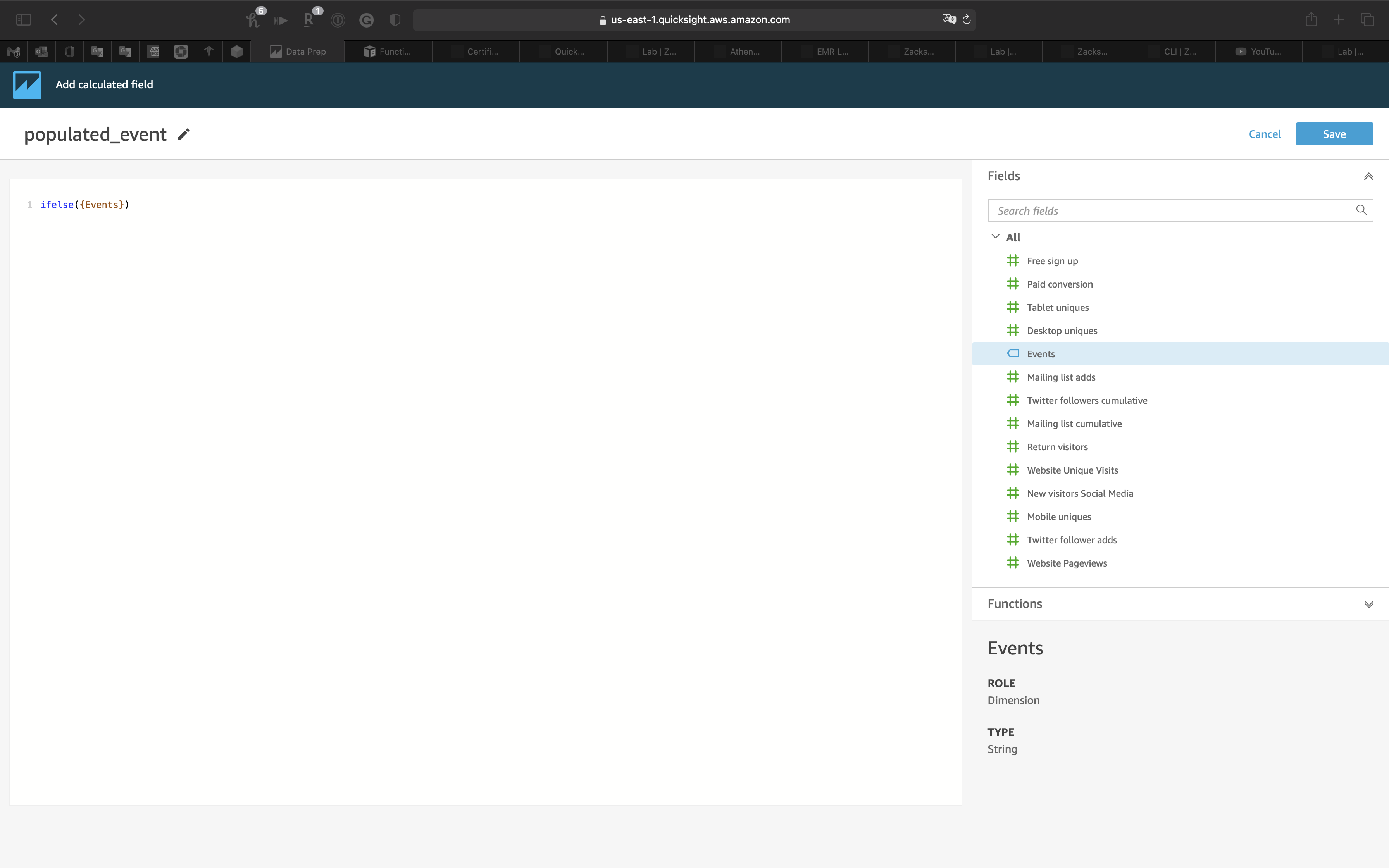This screenshot has width=1389, height=868.
Task: Click the browser share icon
Action: click(x=1311, y=20)
